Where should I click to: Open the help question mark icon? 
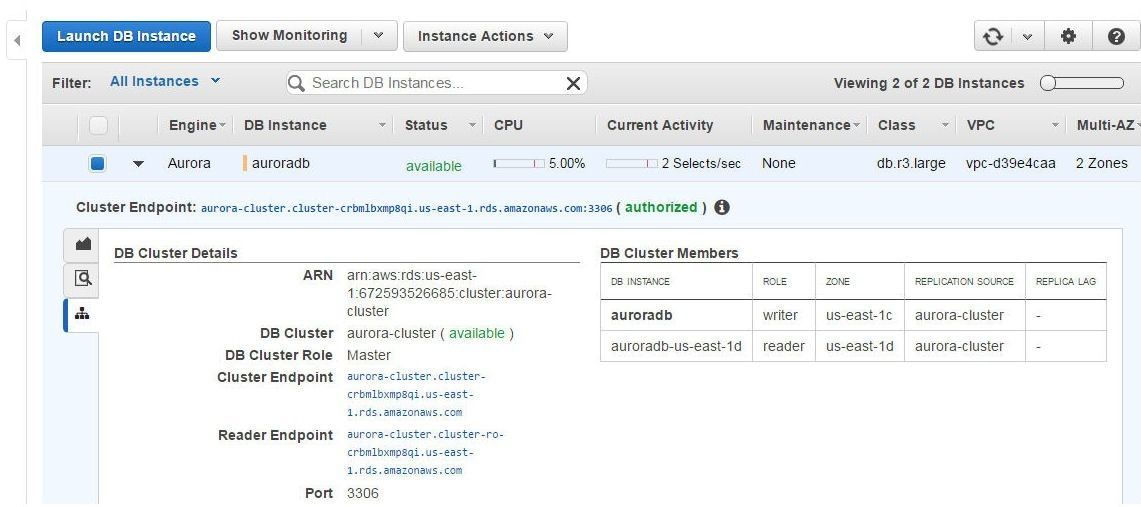tap(1116, 36)
